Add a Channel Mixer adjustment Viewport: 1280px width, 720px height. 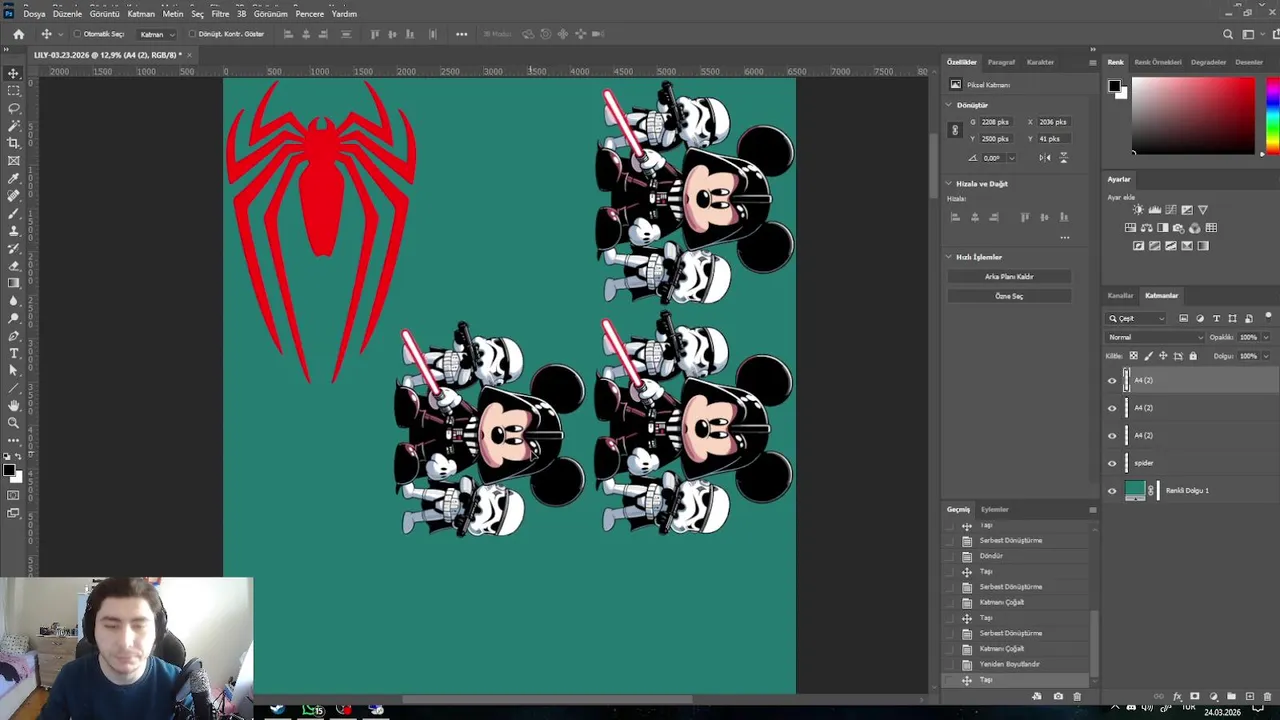tap(1195, 228)
